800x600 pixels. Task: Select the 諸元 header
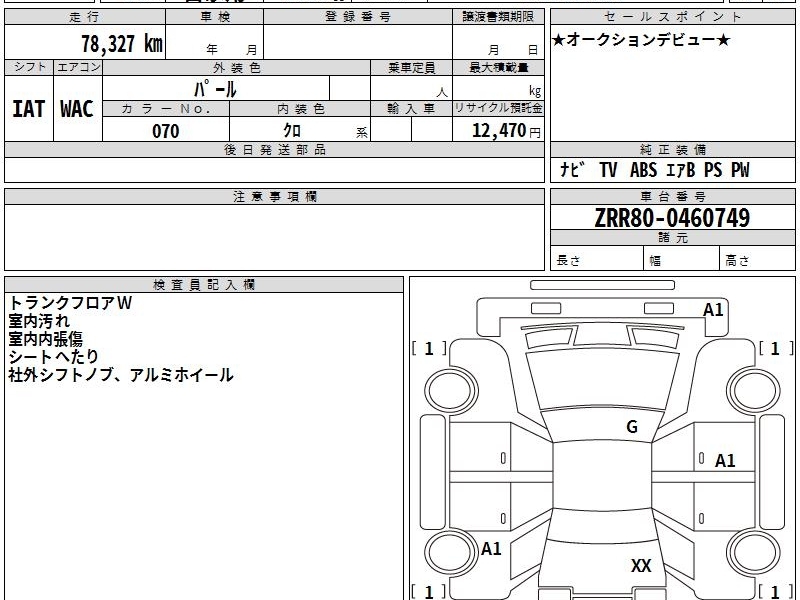click(x=672, y=238)
